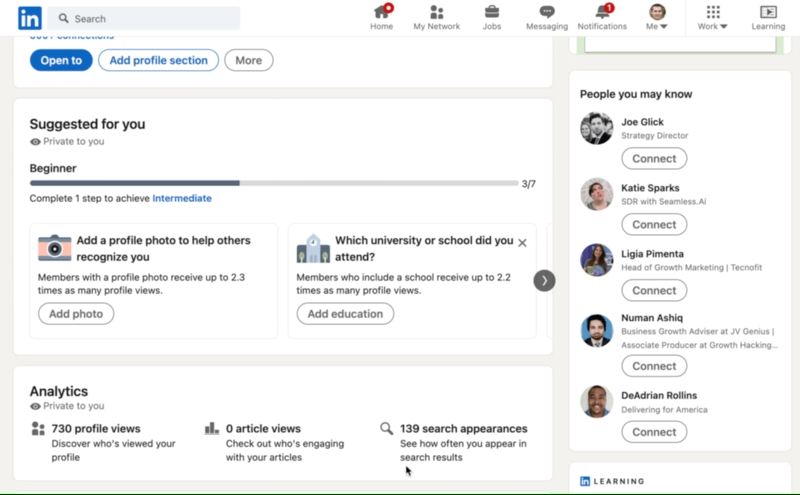The height and width of the screenshot is (495, 800).
Task: Click the eye icon under Suggested for you
Action: [35, 142]
